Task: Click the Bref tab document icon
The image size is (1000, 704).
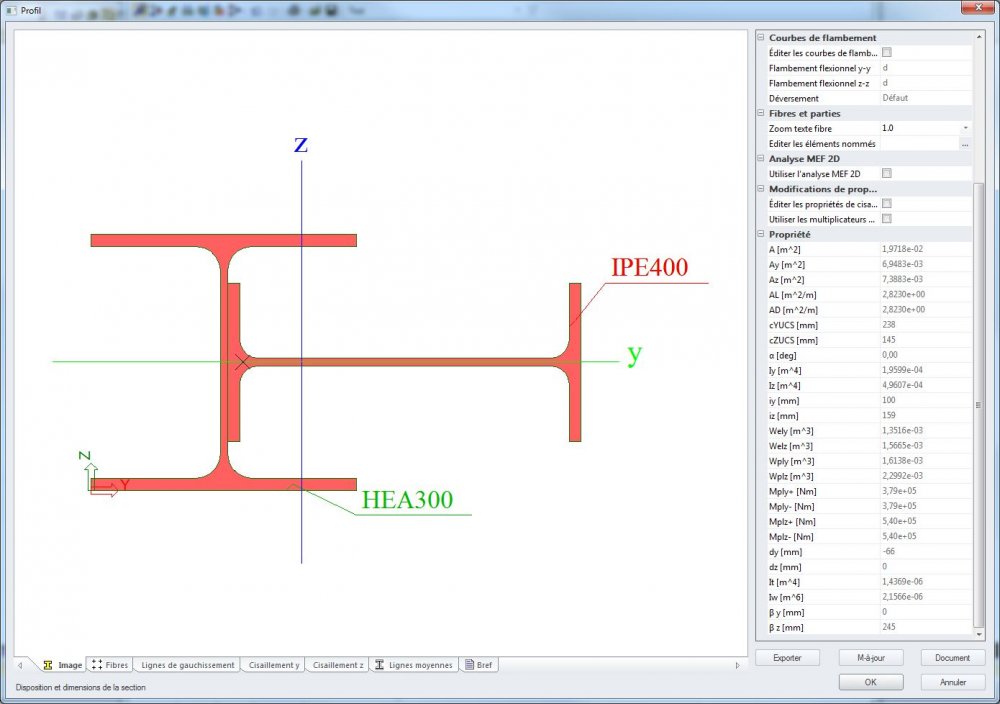Action: click(x=469, y=664)
